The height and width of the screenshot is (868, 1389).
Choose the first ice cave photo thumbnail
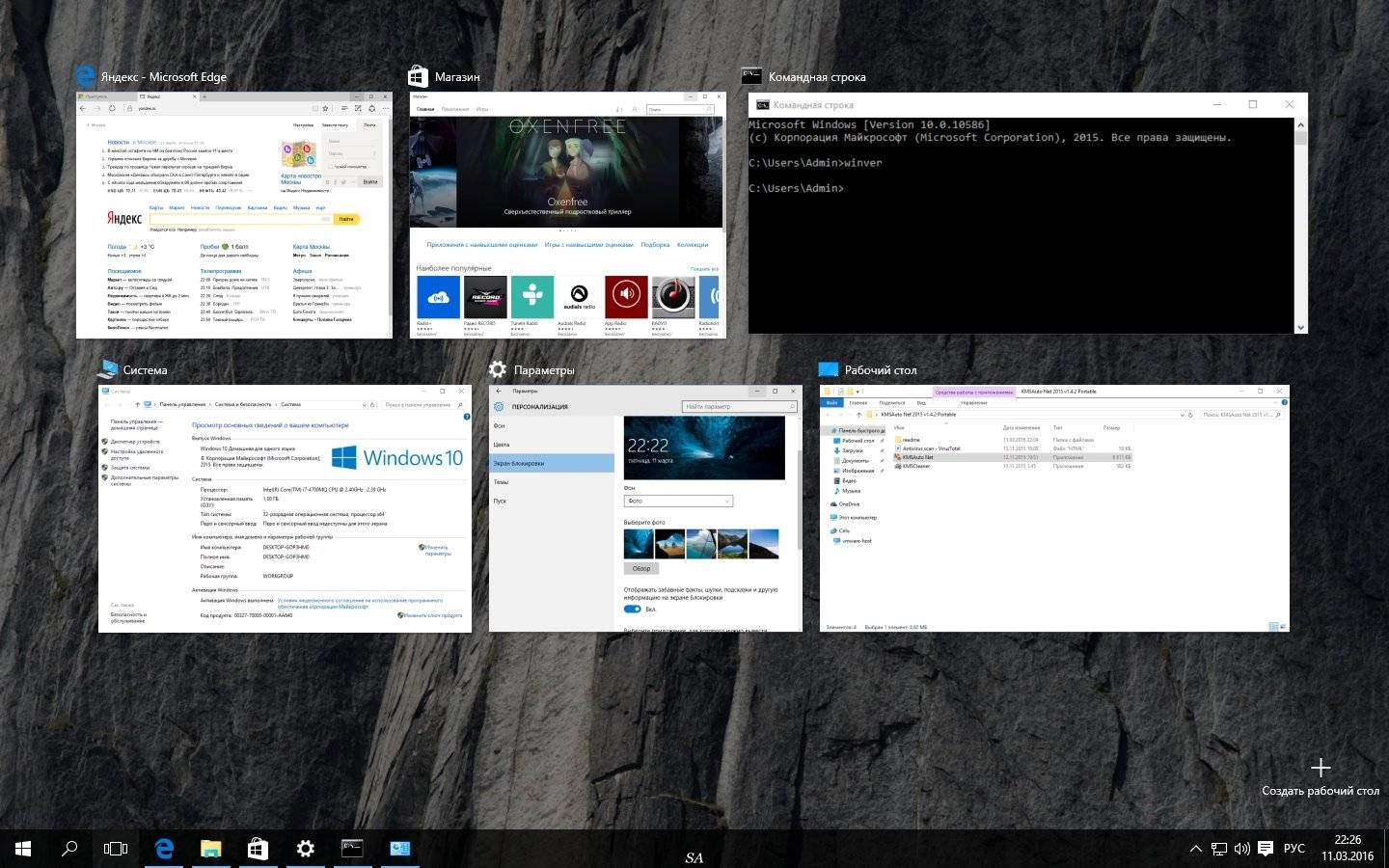coord(639,543)
